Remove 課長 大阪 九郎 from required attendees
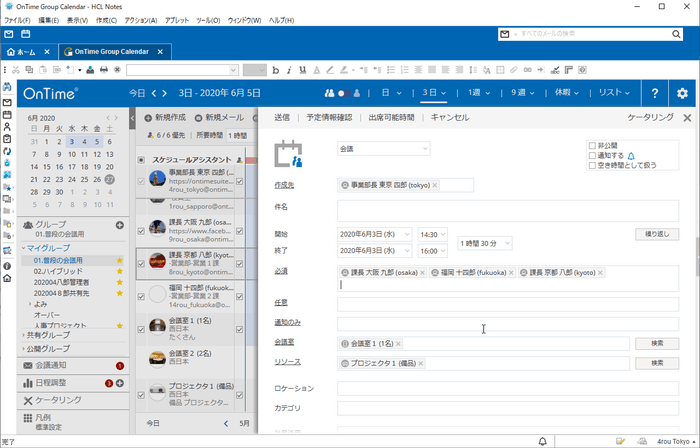700x448 pixels. pyautogui.click(x=422, y=272)
